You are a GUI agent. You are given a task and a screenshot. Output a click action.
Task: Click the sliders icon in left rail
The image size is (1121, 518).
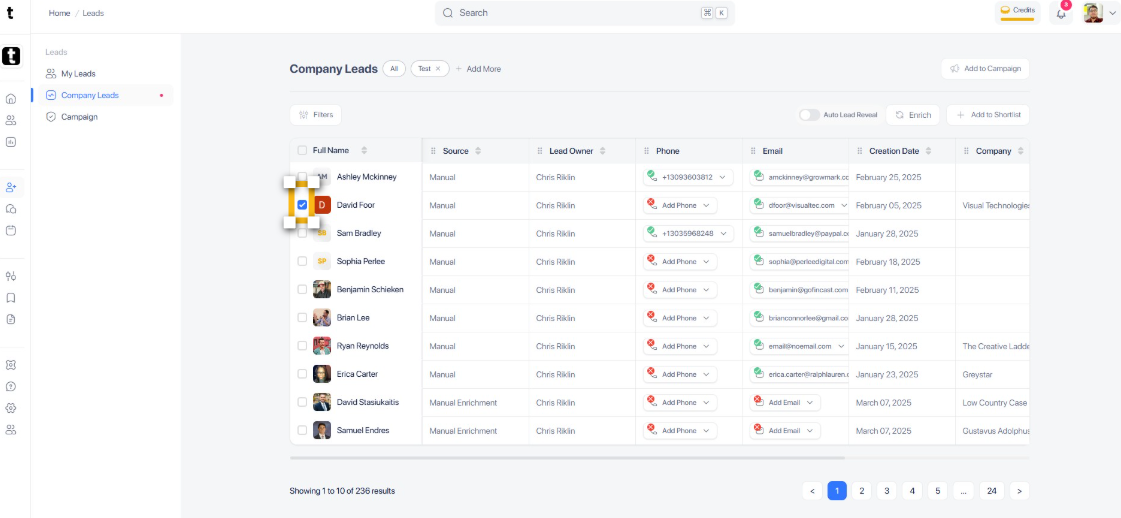(x=11, y=276)
